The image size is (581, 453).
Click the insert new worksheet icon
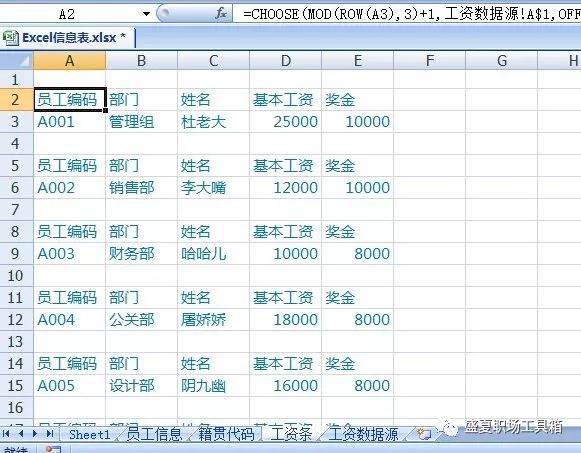click(x=424, y=434)
